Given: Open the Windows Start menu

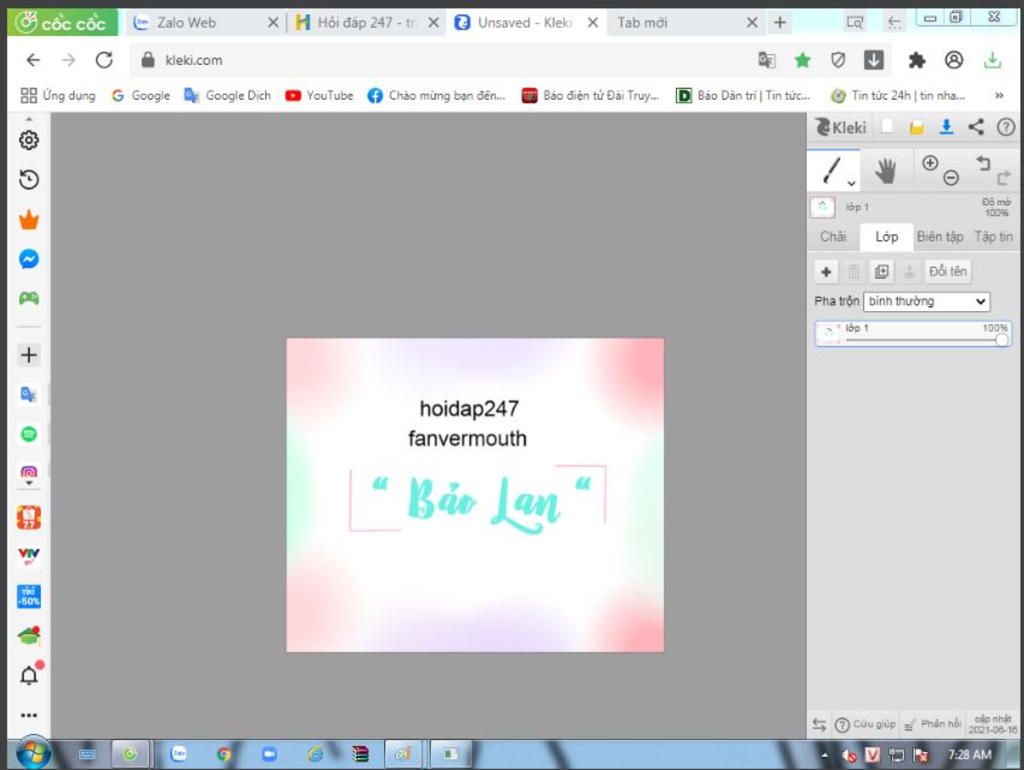Looking at the screenshot, I should (33, 754).
